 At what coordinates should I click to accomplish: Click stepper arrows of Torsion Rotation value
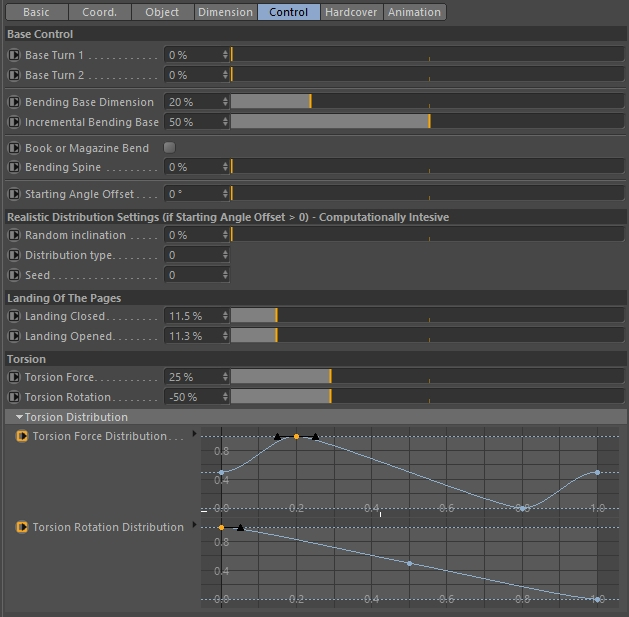click(225, 397)
